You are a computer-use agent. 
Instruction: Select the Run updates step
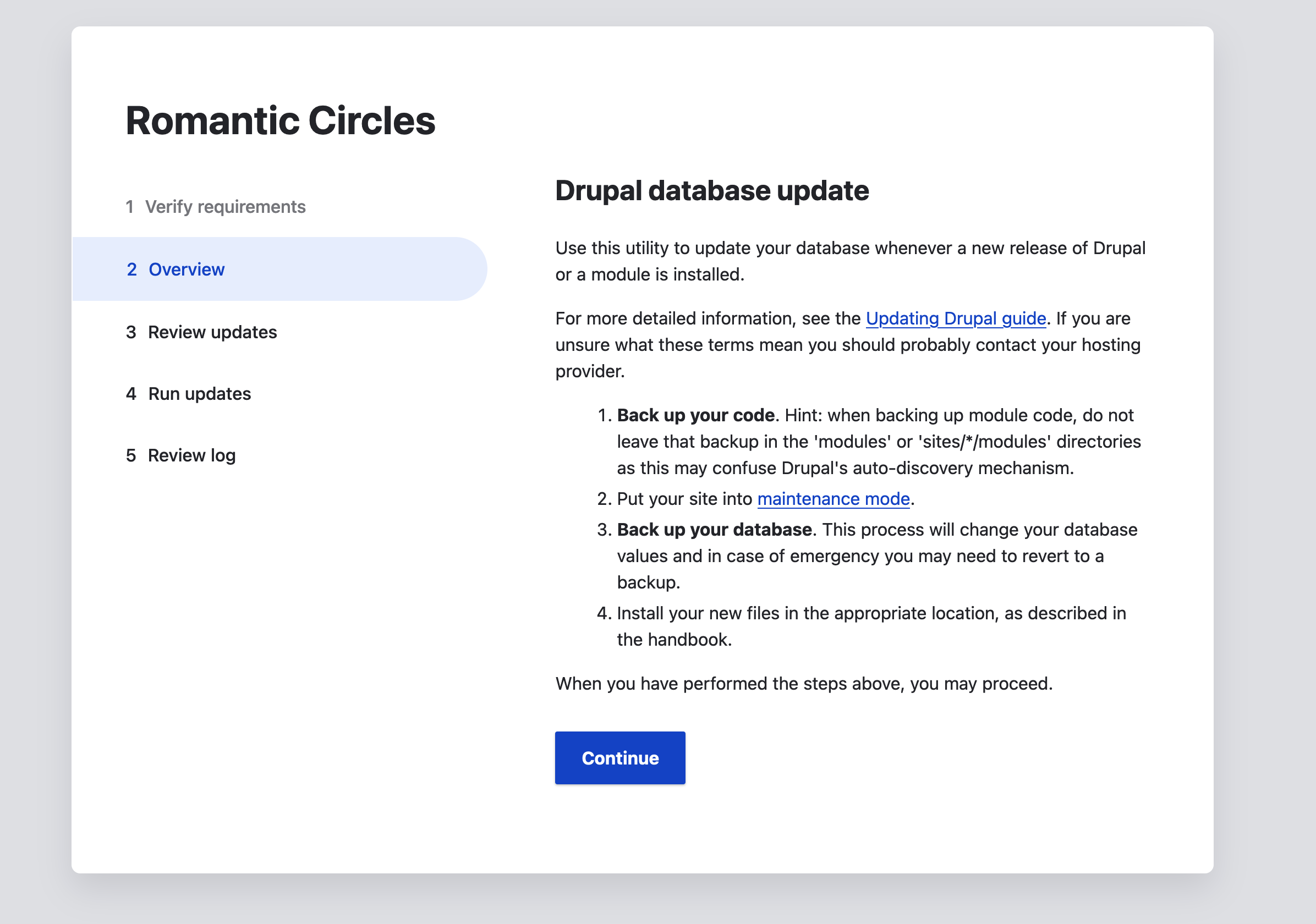[x=188, y=394]
